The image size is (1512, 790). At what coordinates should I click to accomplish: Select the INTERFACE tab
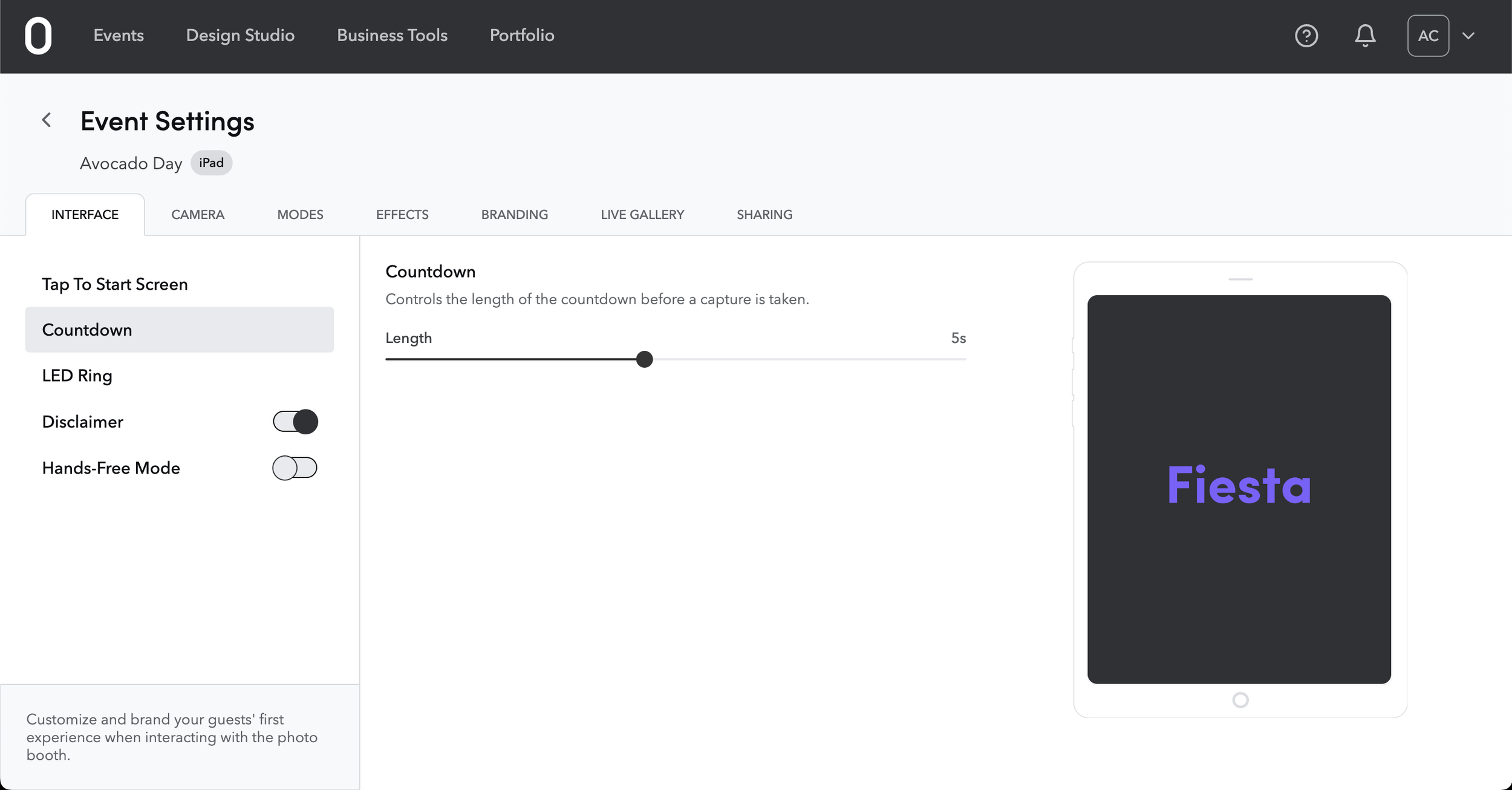[85, 215]
